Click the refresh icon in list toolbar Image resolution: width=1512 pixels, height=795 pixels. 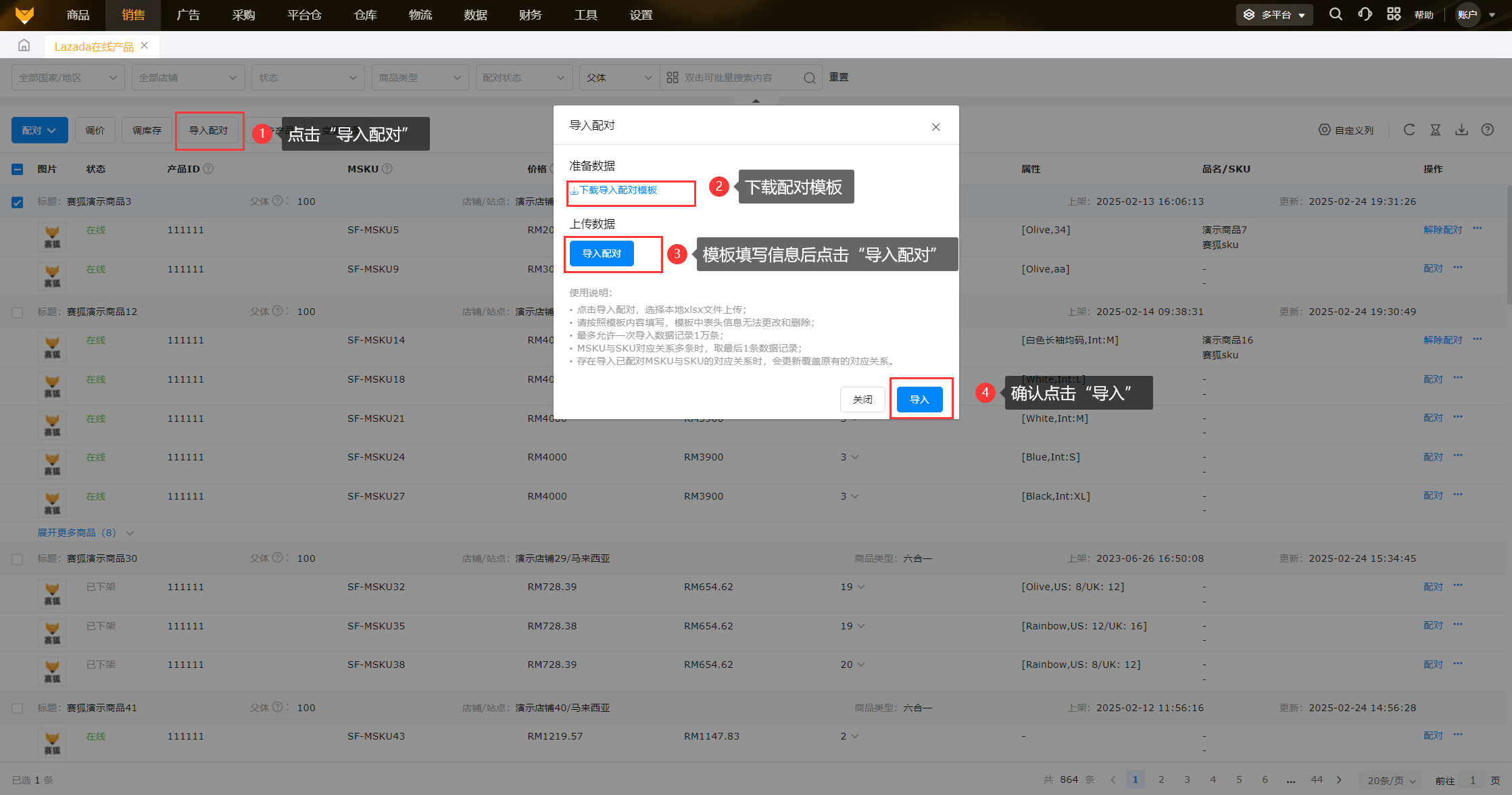click(1409, 130)
